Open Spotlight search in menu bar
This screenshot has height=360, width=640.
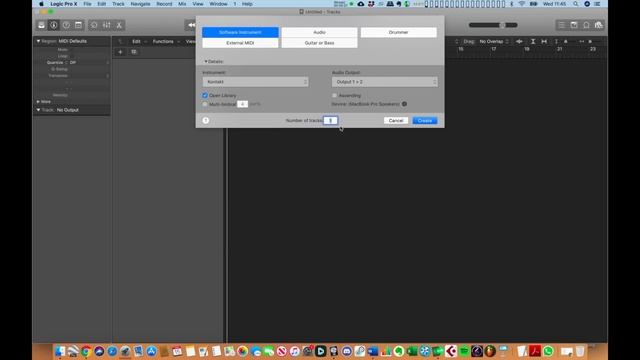[576, 4]
